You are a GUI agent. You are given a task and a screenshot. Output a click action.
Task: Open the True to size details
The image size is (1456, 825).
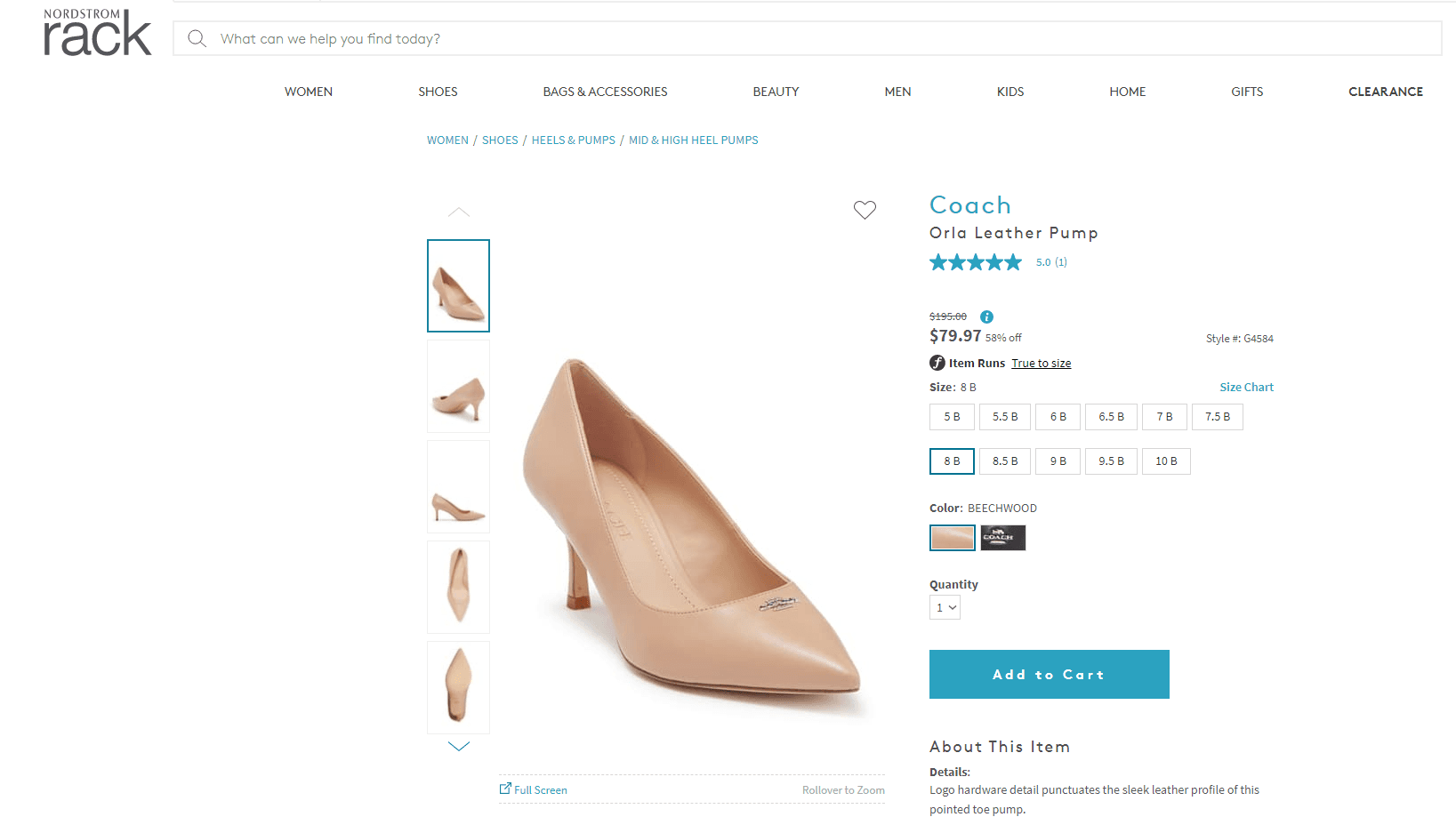click(x=1041, y=363)
